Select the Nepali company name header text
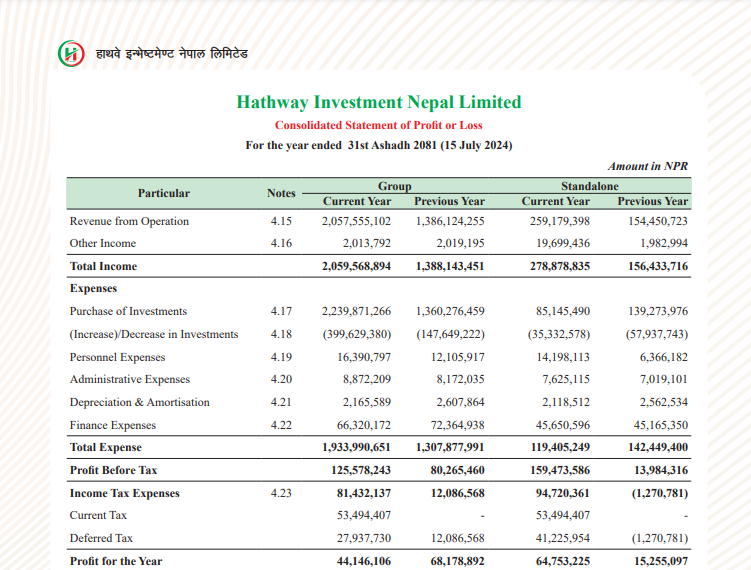751x570 pixels. 171,54
